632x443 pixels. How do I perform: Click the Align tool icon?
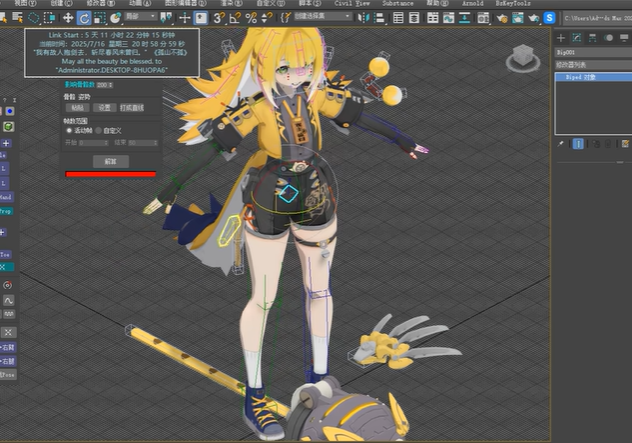click(379, 18)
